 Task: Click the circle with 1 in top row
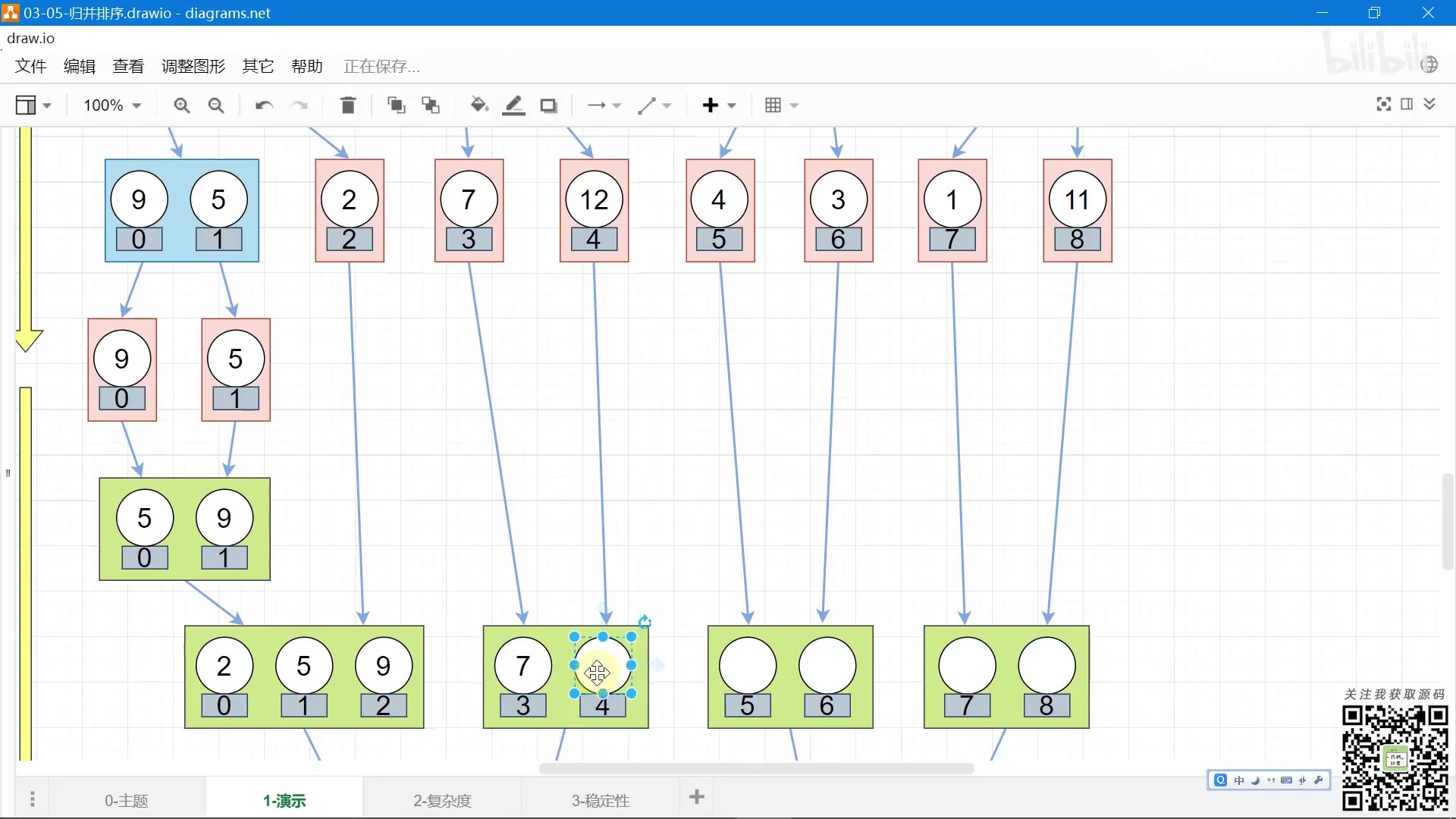point(952,199)
